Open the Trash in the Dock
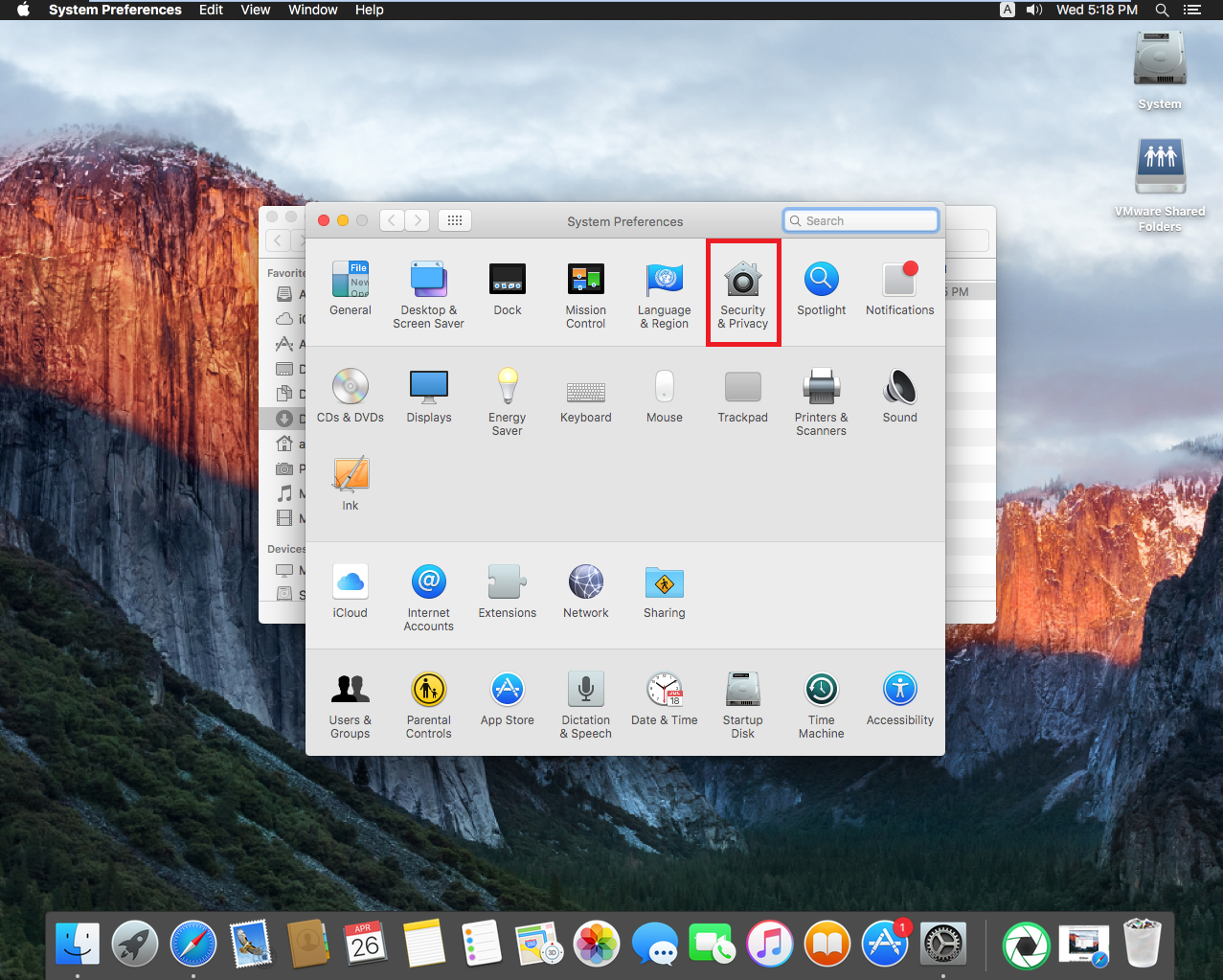 pyautogui.click(x=1142, y=943)
